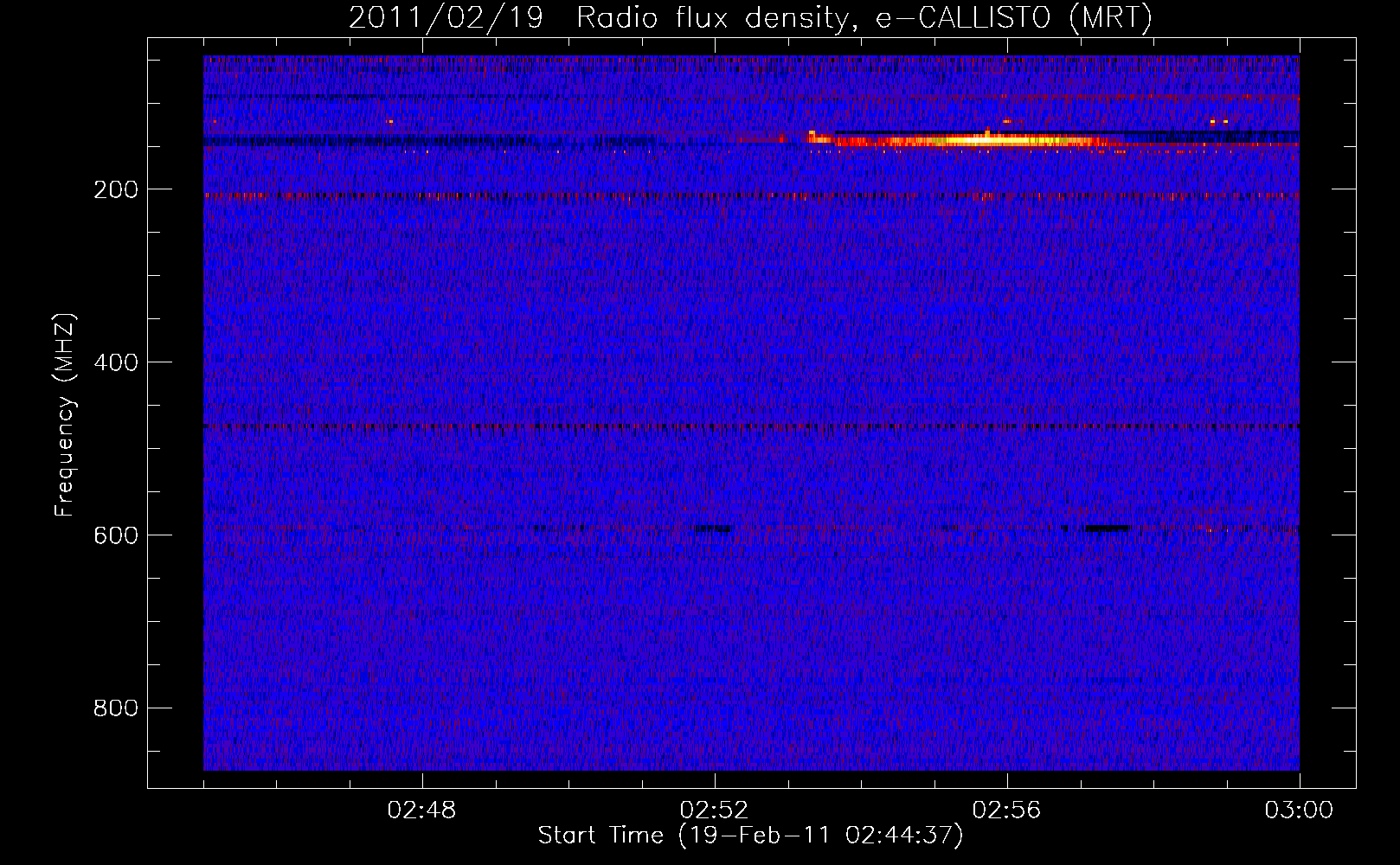Click the '200' frequency tick label
1400x865 pixels.
(x=116, y=189)
